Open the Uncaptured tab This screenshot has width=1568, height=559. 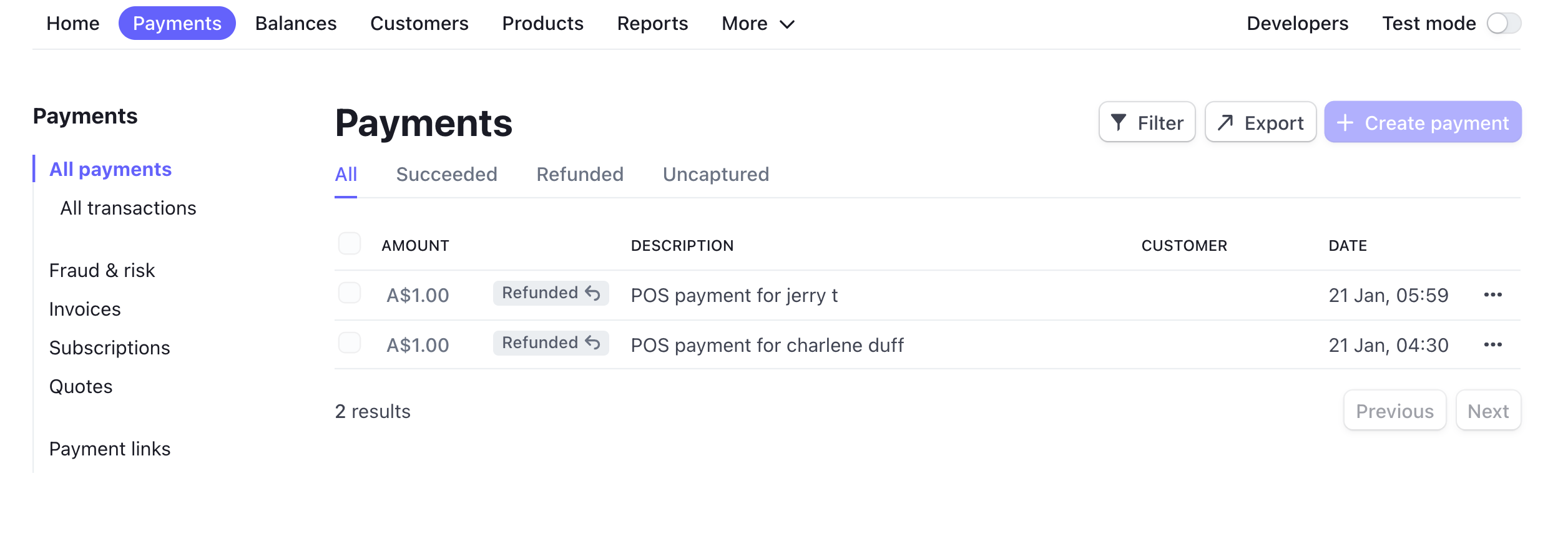click(x=715, y=174)
